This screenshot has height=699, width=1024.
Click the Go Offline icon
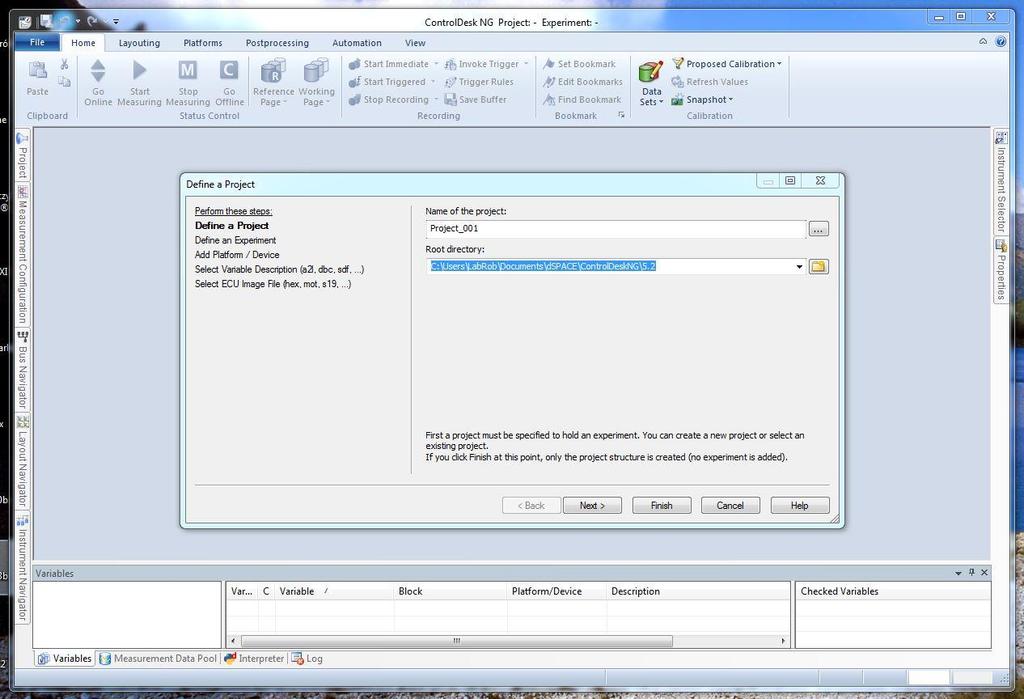coord(229,70)
